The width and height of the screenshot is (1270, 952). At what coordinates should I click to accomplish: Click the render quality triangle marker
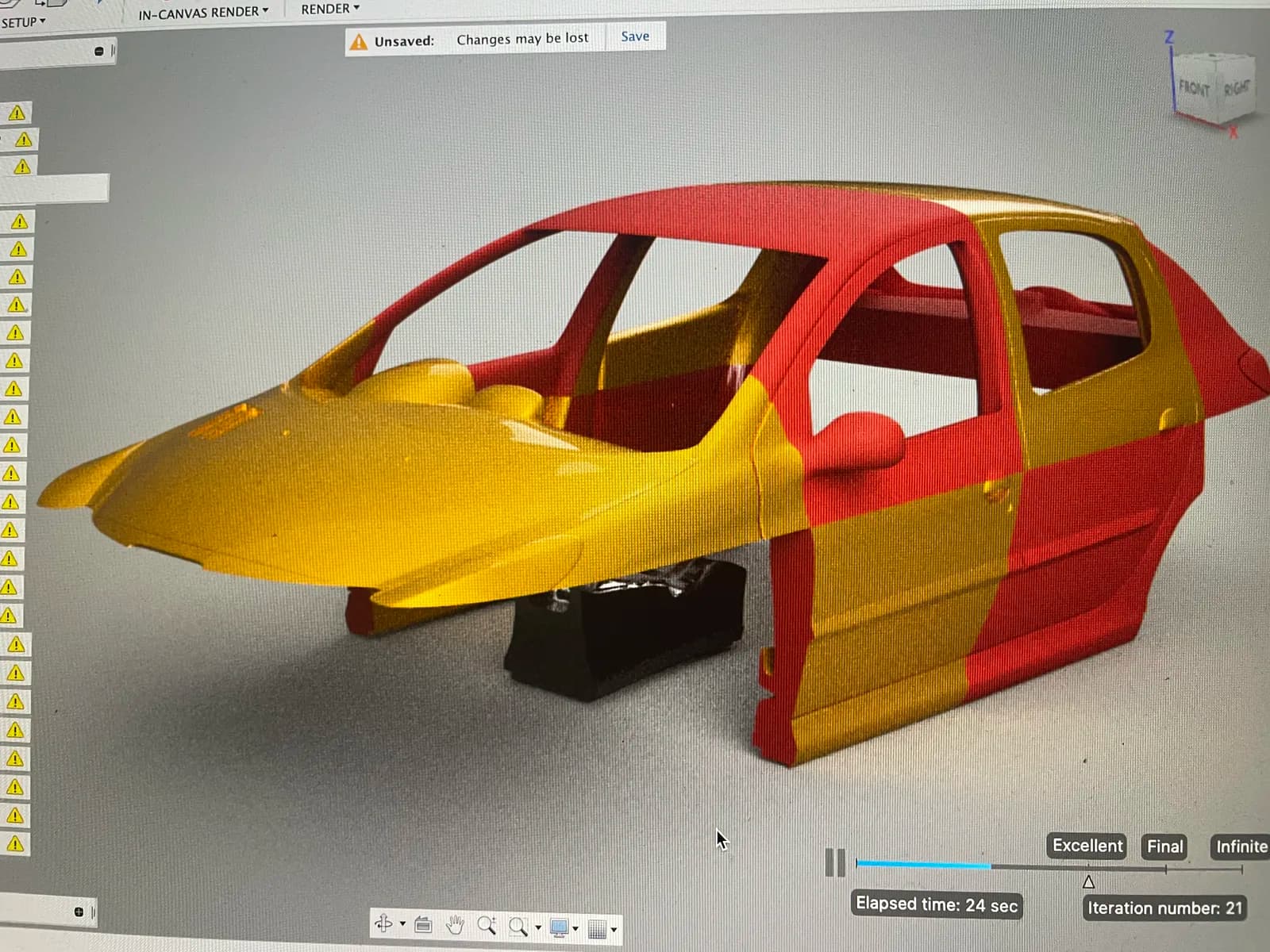1088,882
